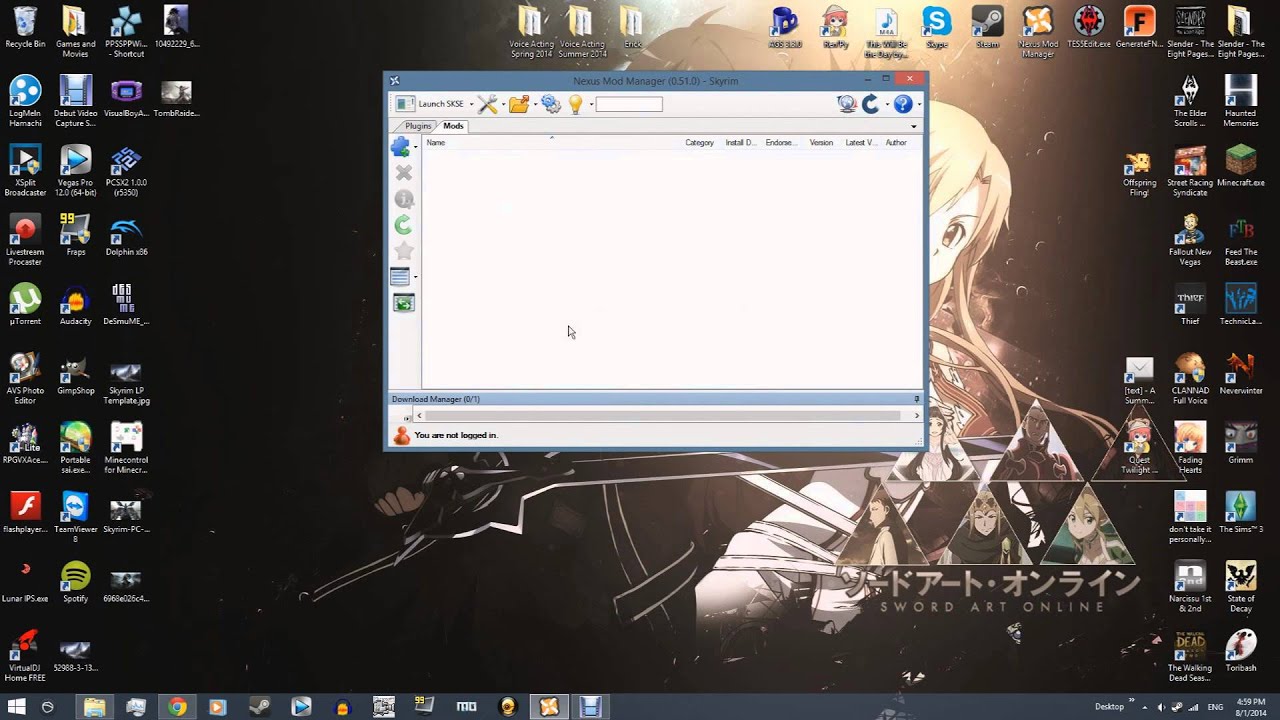Click the export mod list icon
This screenshot has height=720, width=1280.
404,303
